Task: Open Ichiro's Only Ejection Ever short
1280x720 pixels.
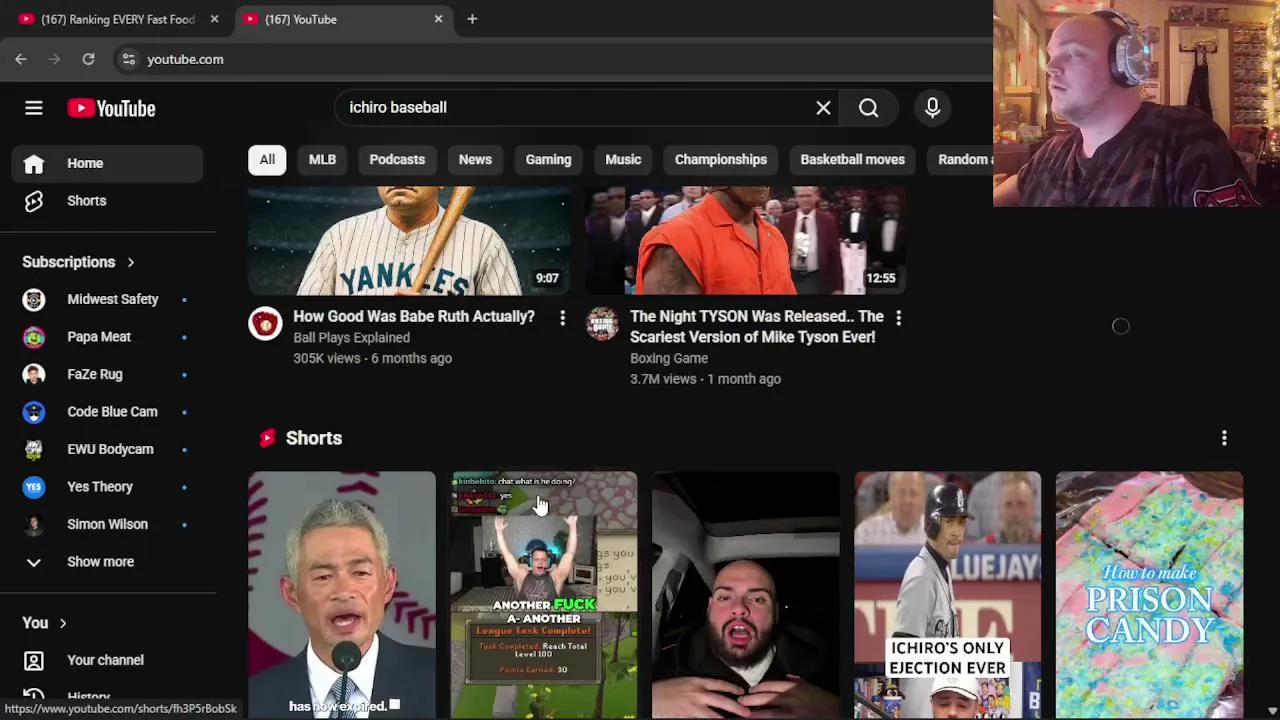Action: point(948,595)
